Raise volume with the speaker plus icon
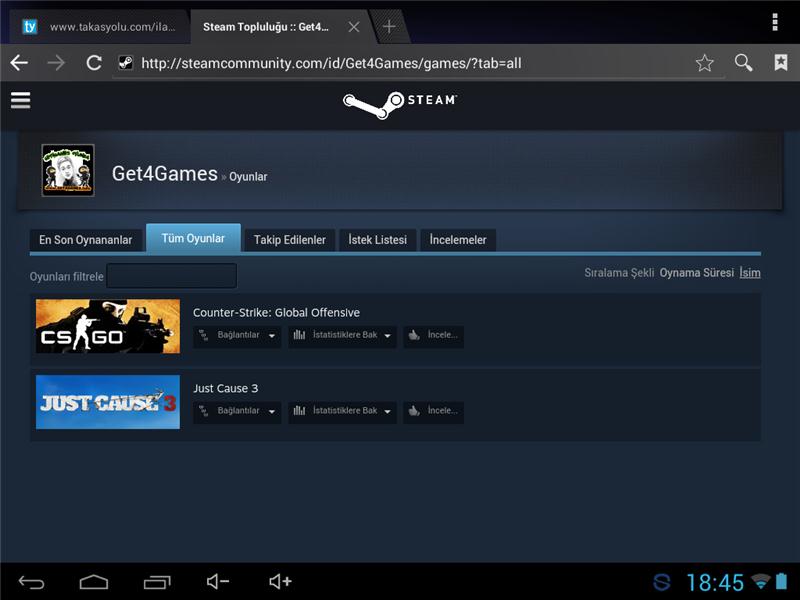 click(x=281, y=581)
